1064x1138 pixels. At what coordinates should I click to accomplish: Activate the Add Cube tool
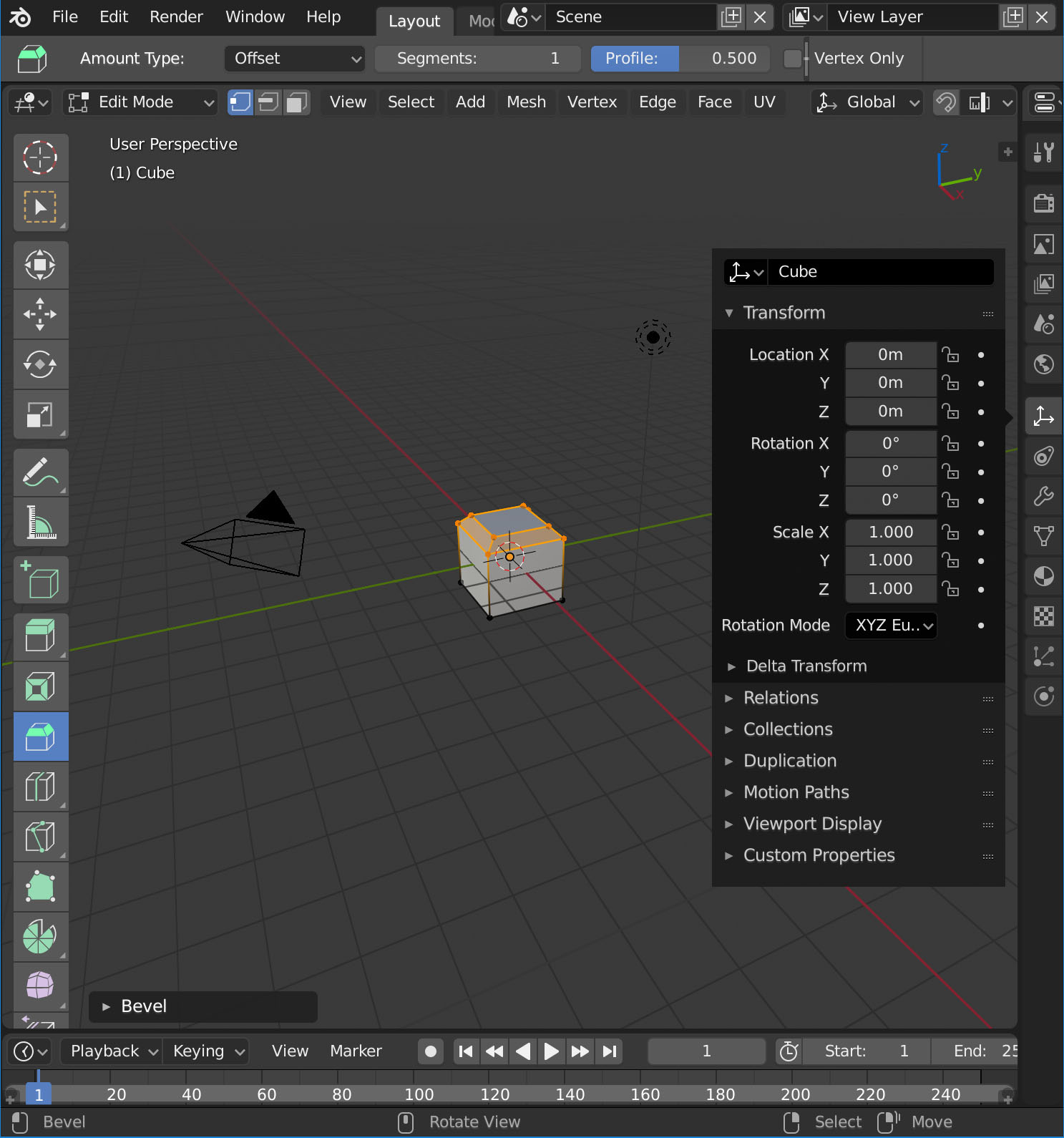tap(41, 580)
